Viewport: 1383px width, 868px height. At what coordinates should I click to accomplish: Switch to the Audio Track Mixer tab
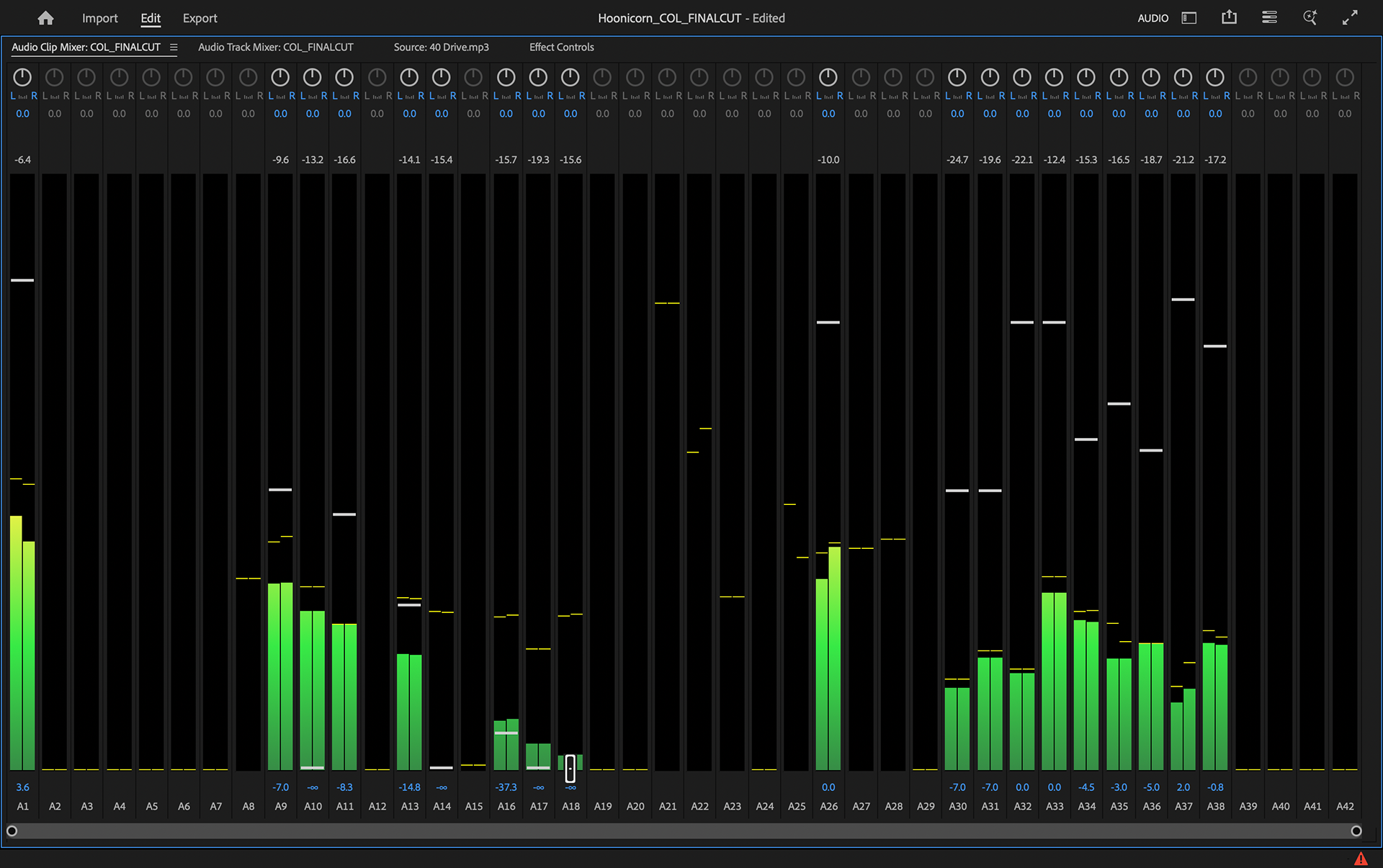276,47
